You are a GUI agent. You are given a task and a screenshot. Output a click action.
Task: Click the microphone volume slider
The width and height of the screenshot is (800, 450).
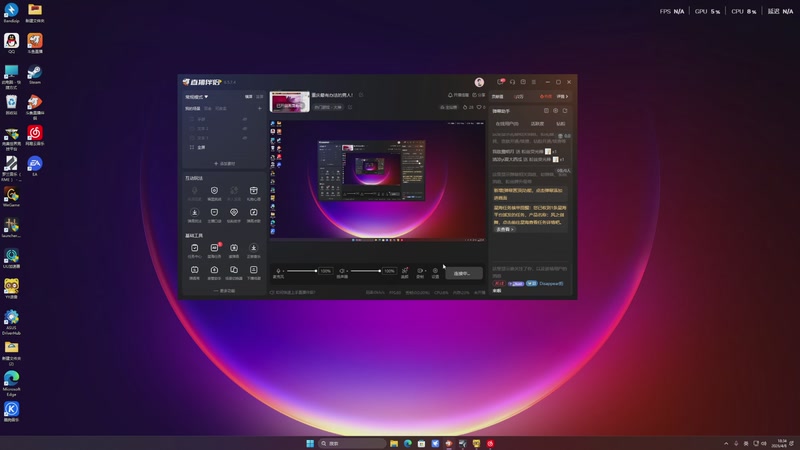tap(302, 271)
